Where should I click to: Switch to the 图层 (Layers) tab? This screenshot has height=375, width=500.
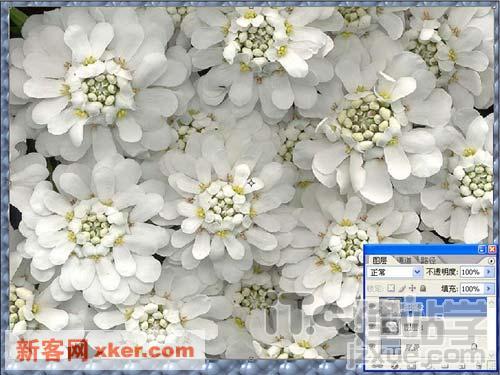point(380,260)
